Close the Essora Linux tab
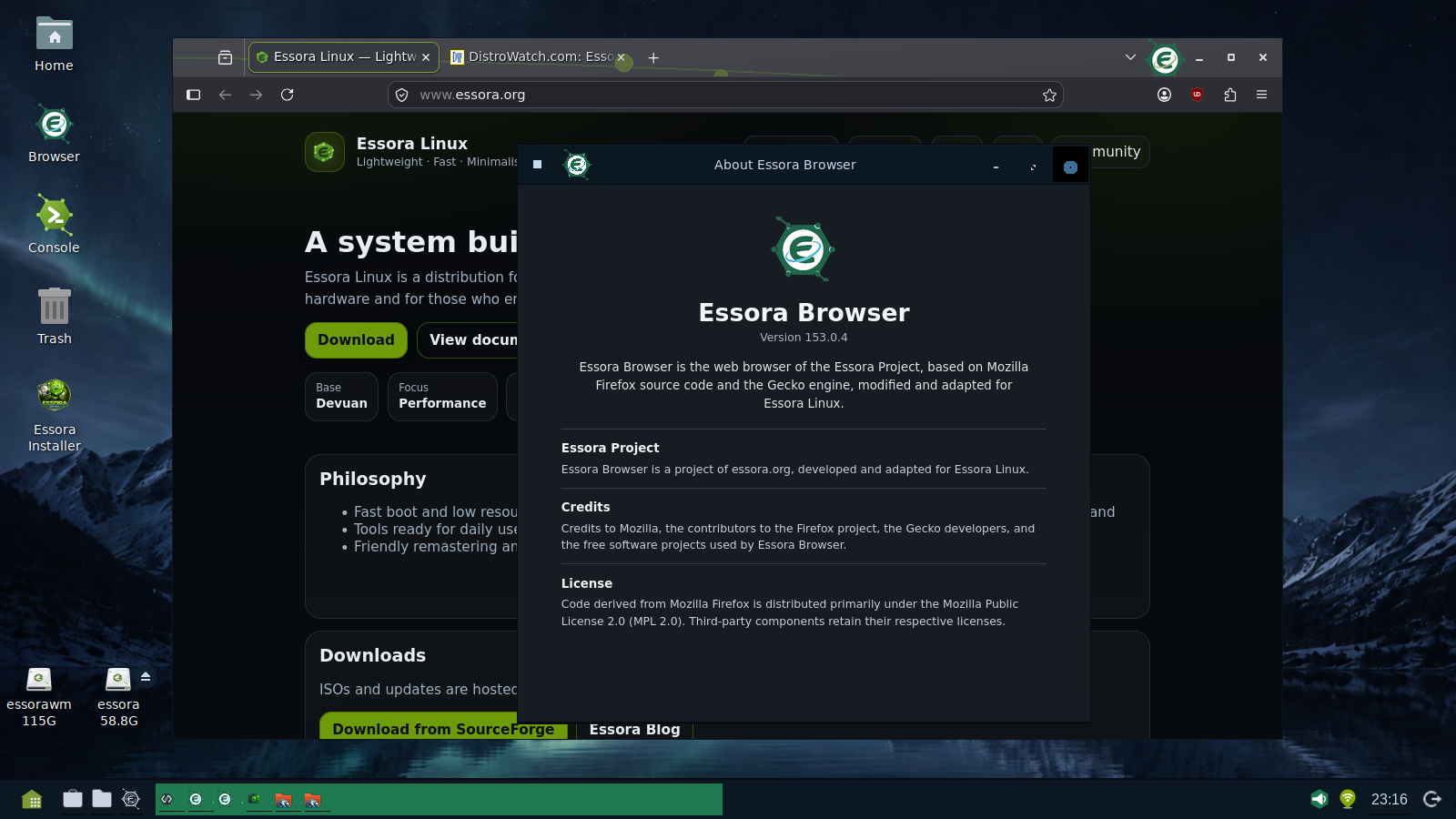 click(x=425, y=56)
